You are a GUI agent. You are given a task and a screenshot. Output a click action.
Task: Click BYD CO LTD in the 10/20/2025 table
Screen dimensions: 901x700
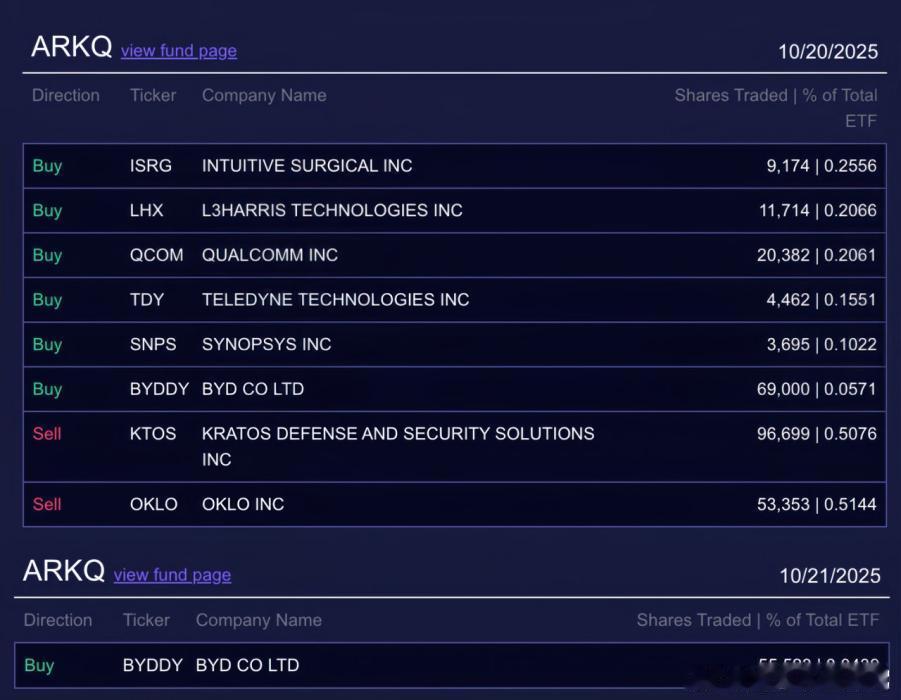[253, 389]
